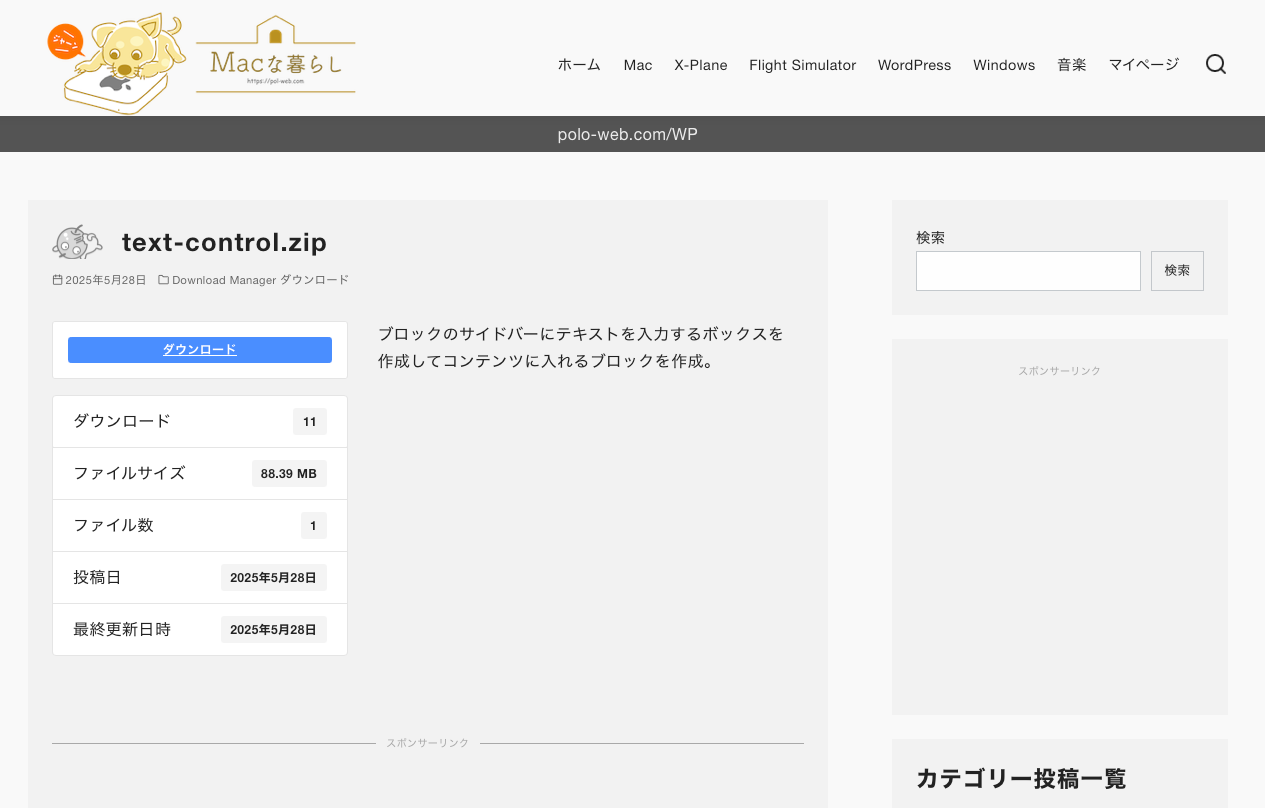This screenshot has width=1265, height=808.
Task: Open the WordPress menu item
Action: pos(914,65)
